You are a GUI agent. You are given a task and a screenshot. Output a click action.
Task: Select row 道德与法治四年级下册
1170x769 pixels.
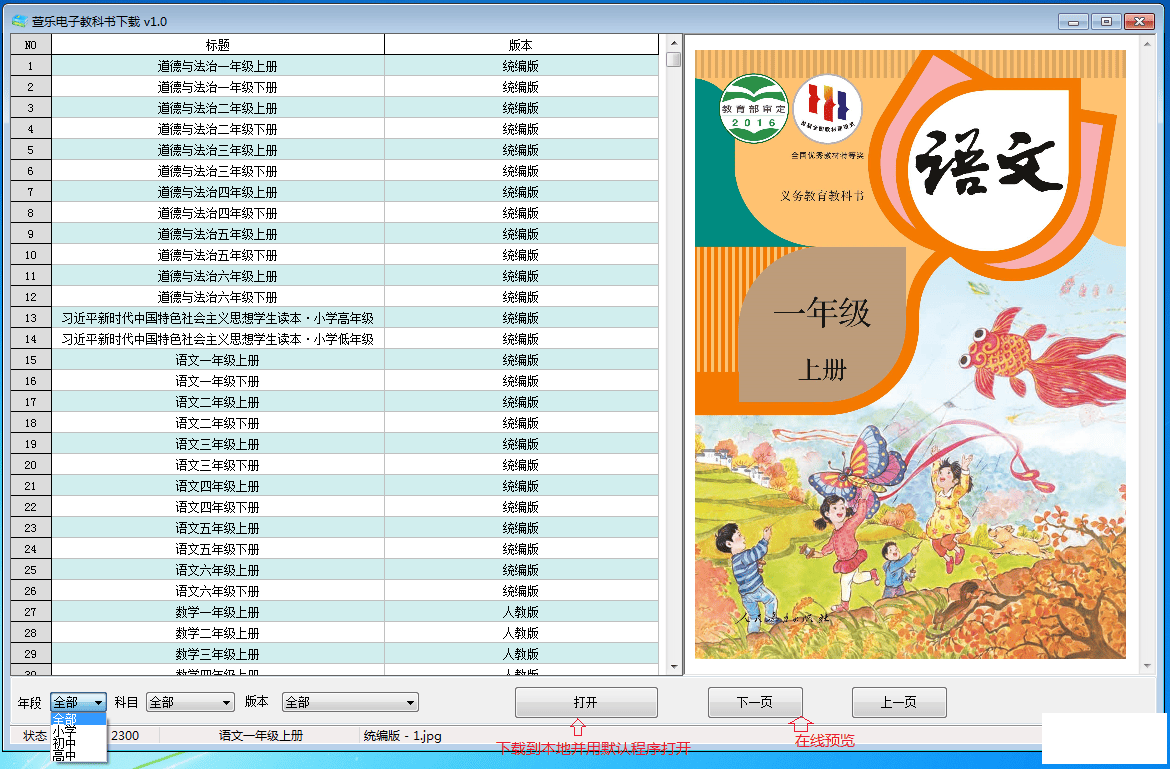click(334, 213)
